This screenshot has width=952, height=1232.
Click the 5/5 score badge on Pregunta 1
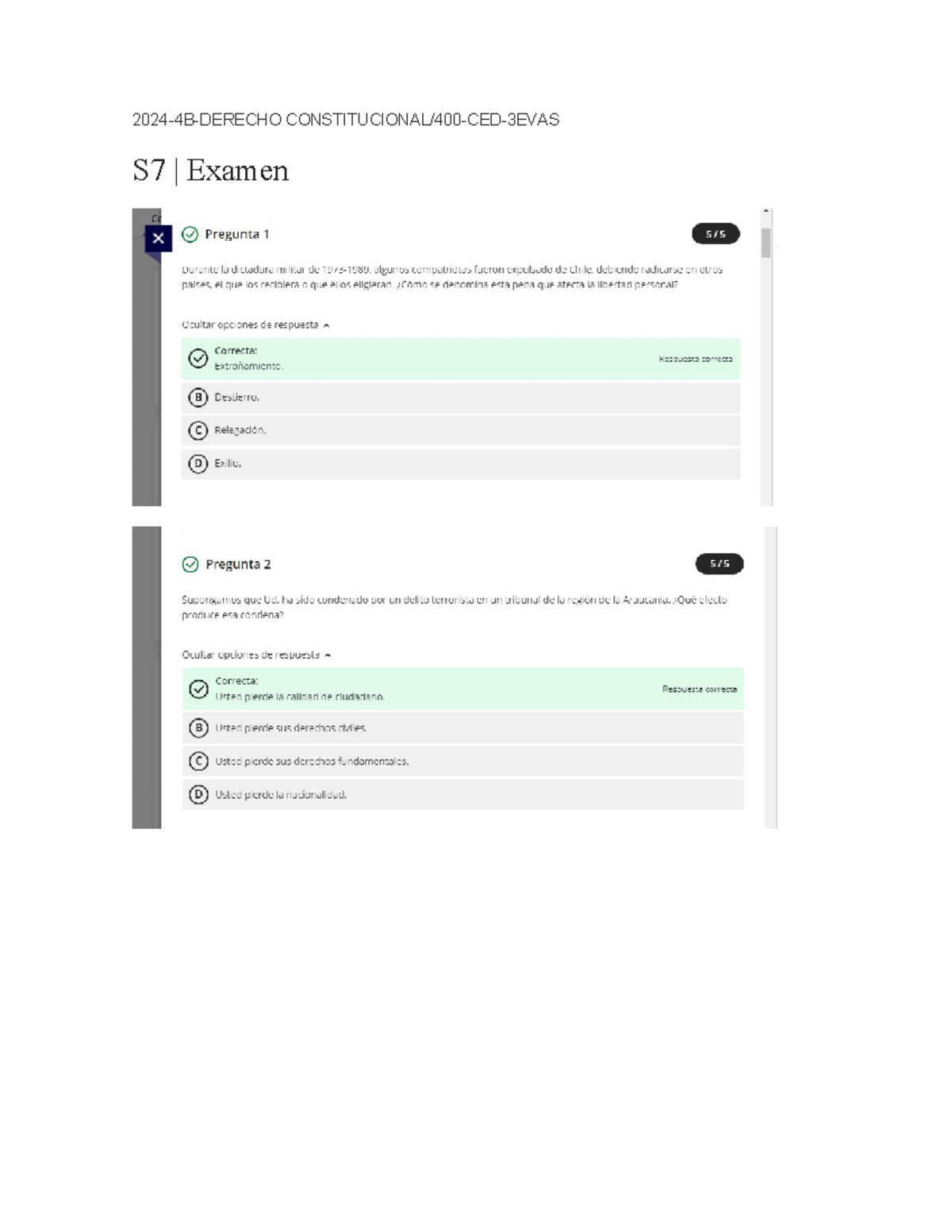point(715,234)
